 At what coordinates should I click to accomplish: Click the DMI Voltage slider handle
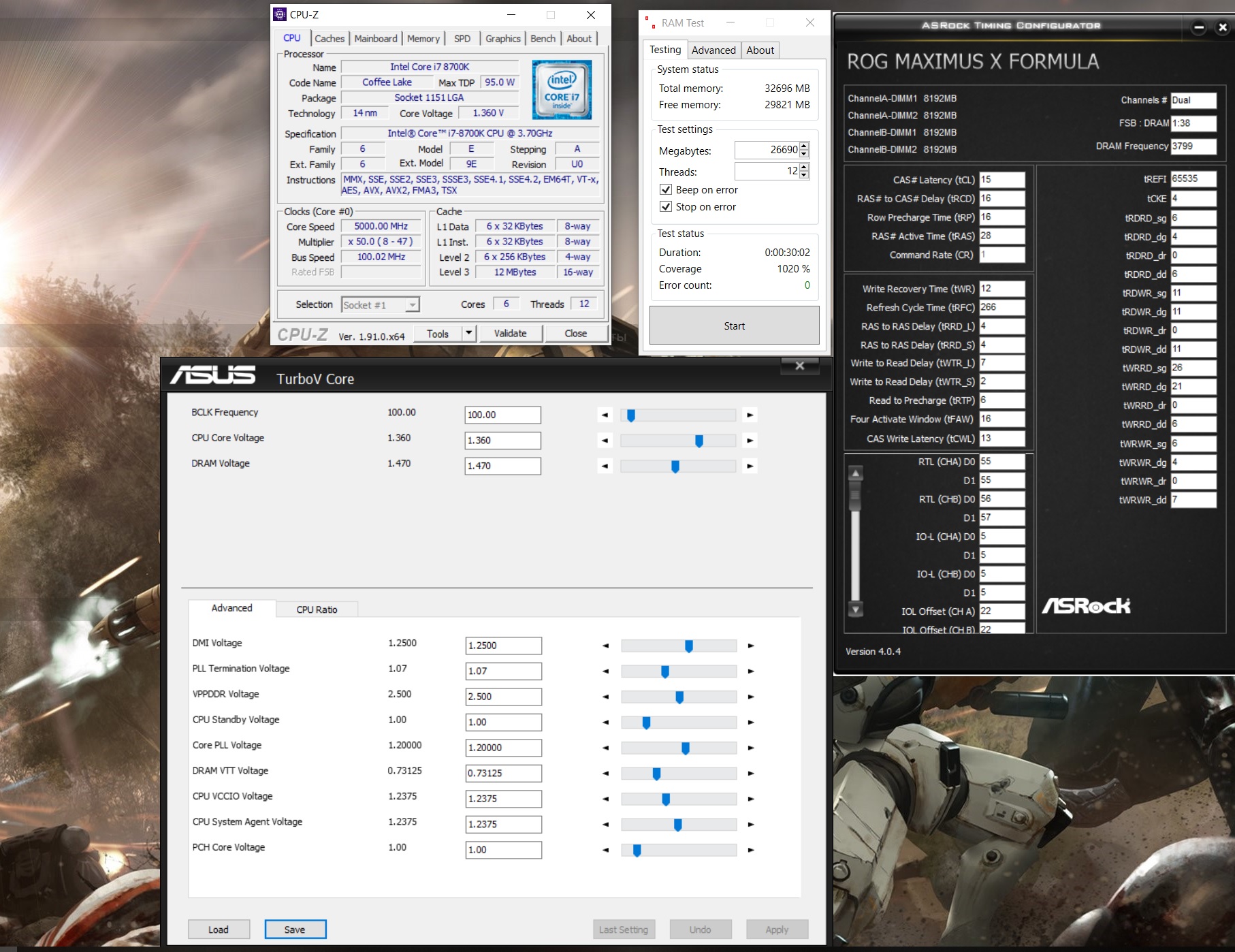click(689, 646)
